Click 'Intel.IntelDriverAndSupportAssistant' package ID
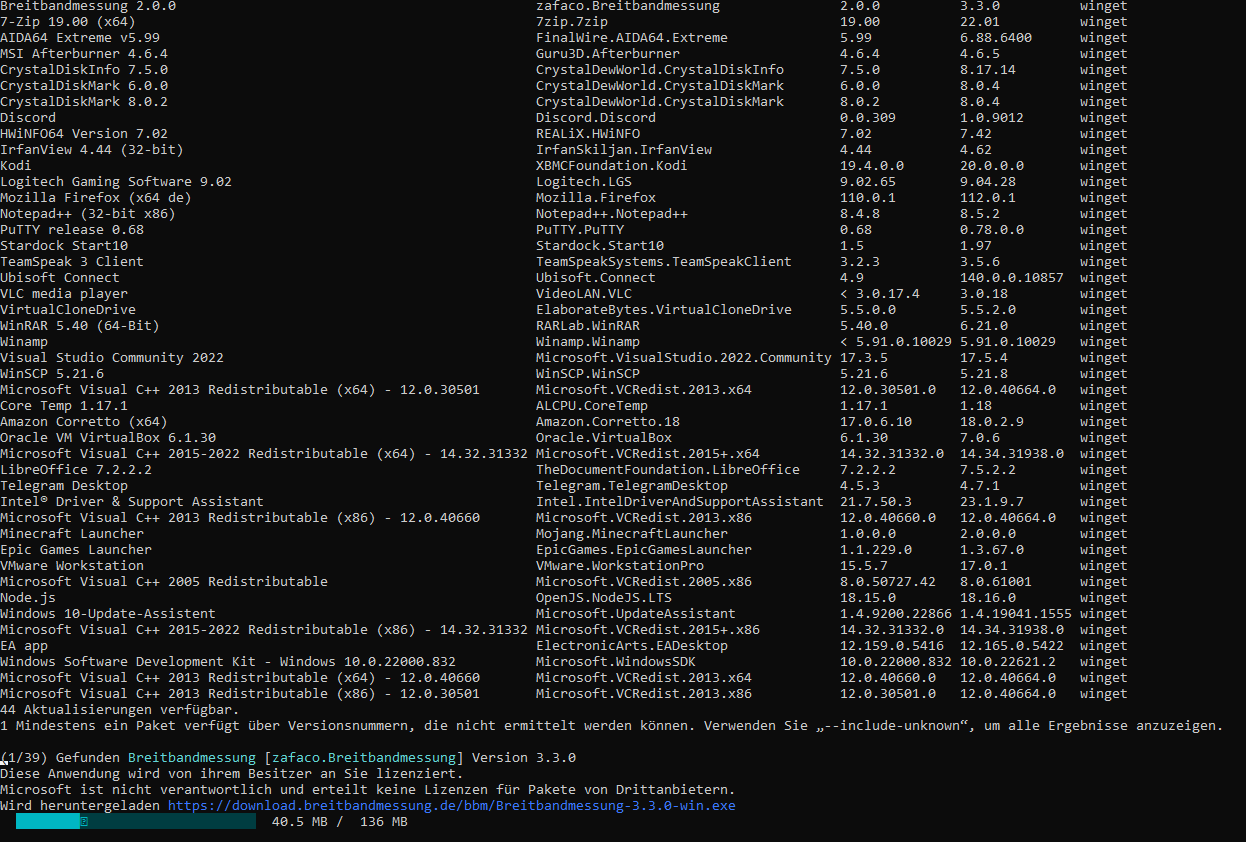This screenshot has width=1246, height=842. pyautogui.click(x=680, y=502)
